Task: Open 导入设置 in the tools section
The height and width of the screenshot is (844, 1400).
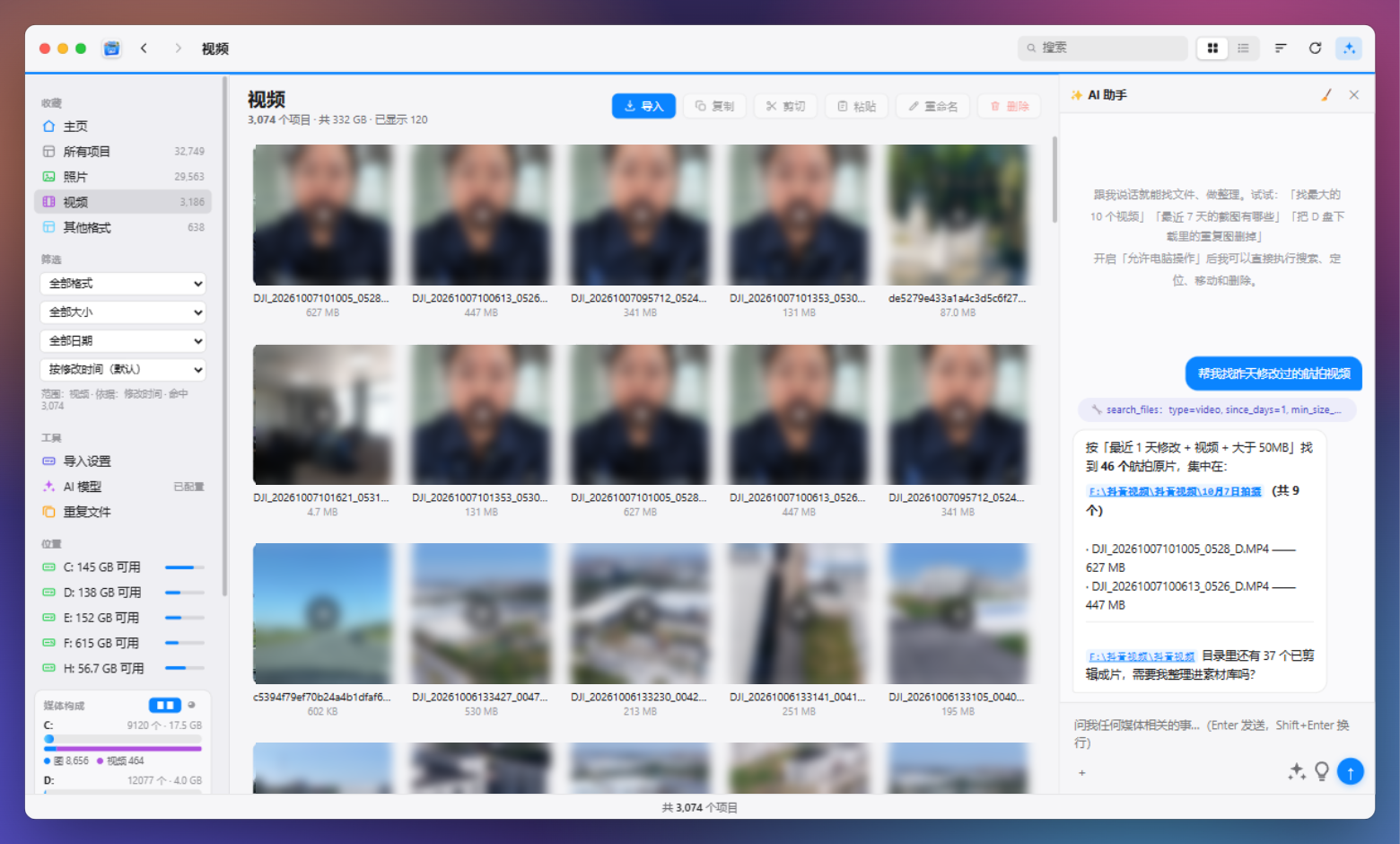Action: [x=123, y=462]
